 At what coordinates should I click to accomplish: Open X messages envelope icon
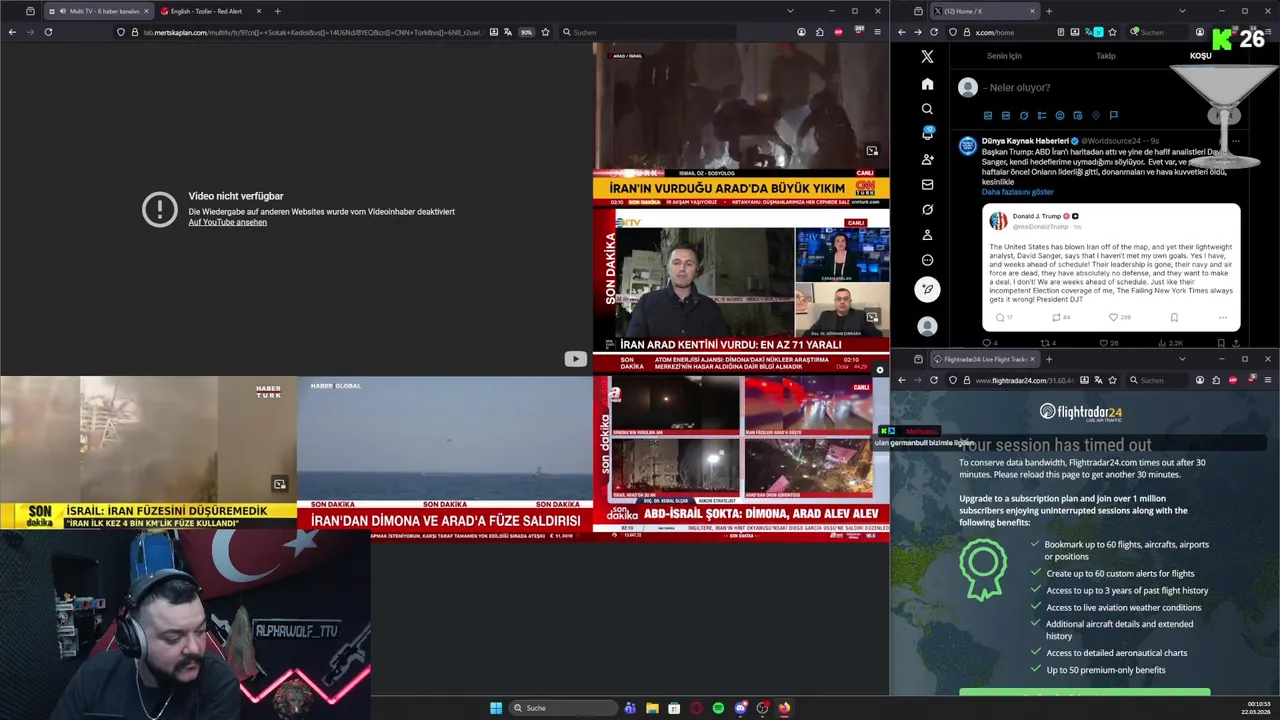(927, 184)
